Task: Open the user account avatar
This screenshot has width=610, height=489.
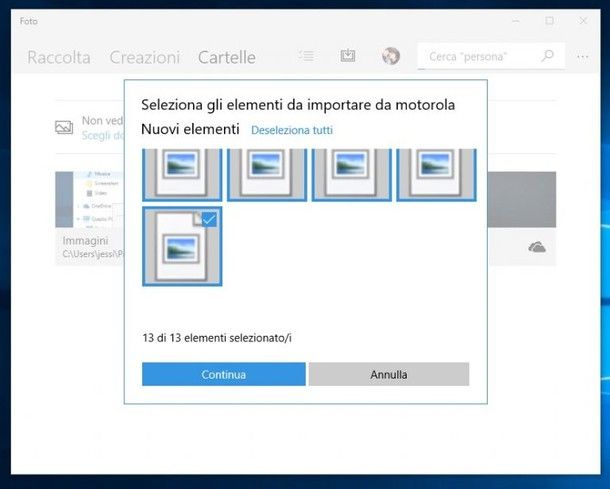Action: pos(391,56)
